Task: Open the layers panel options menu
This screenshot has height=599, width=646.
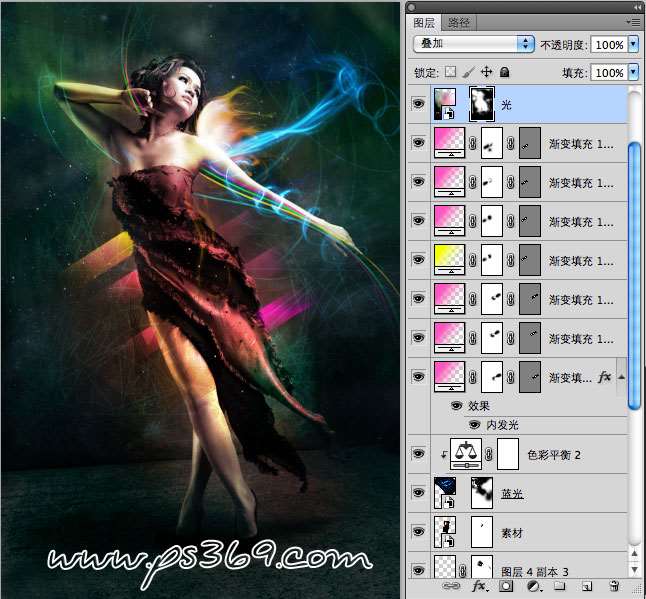Action: click(x=633, y=22)
